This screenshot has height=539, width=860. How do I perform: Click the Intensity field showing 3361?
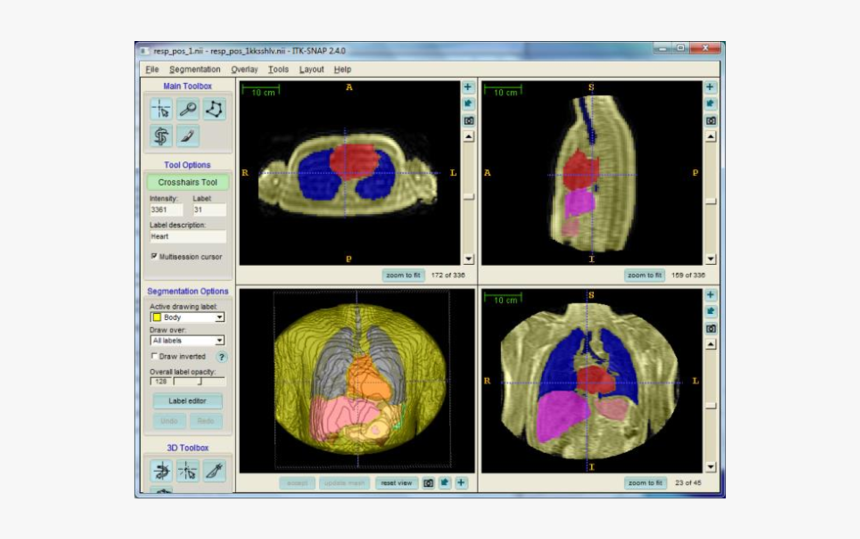[166, 210]
